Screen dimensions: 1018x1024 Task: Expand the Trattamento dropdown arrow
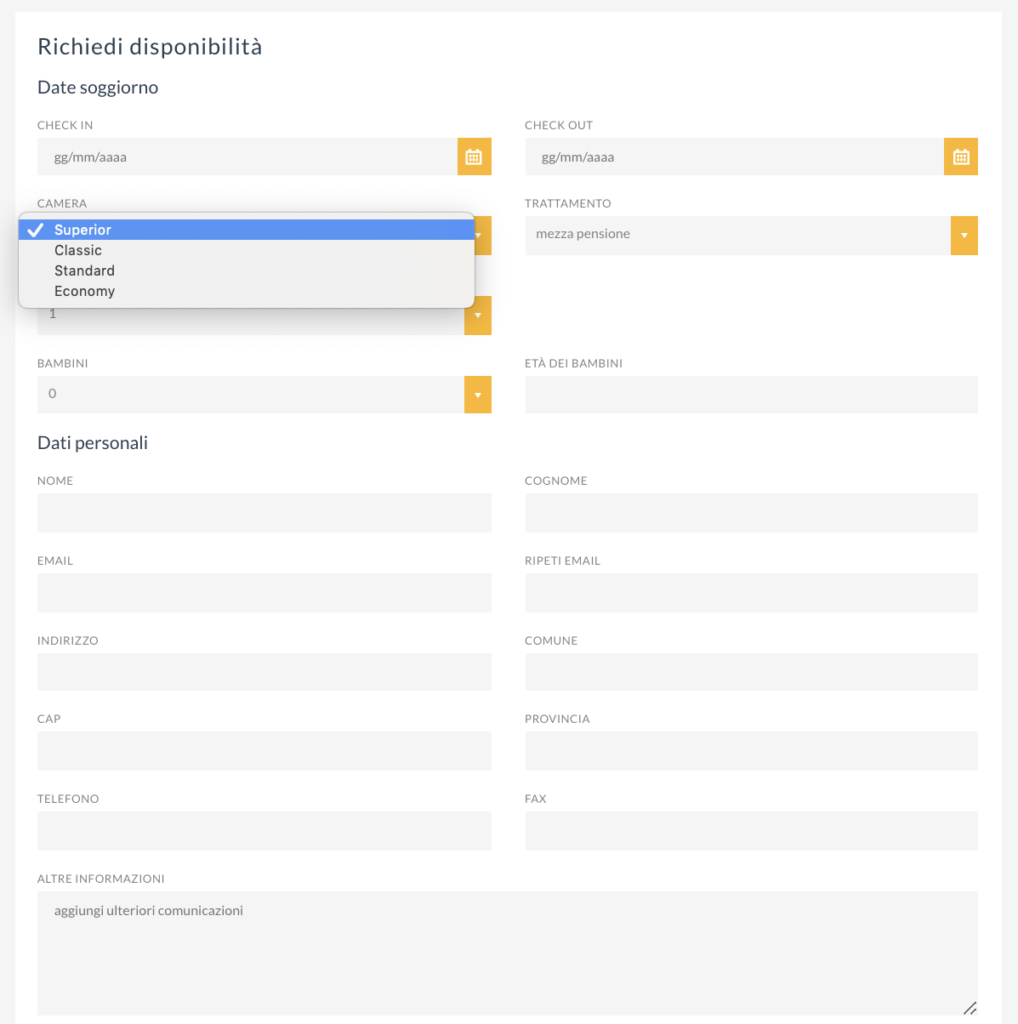click(x=964, y=235)
